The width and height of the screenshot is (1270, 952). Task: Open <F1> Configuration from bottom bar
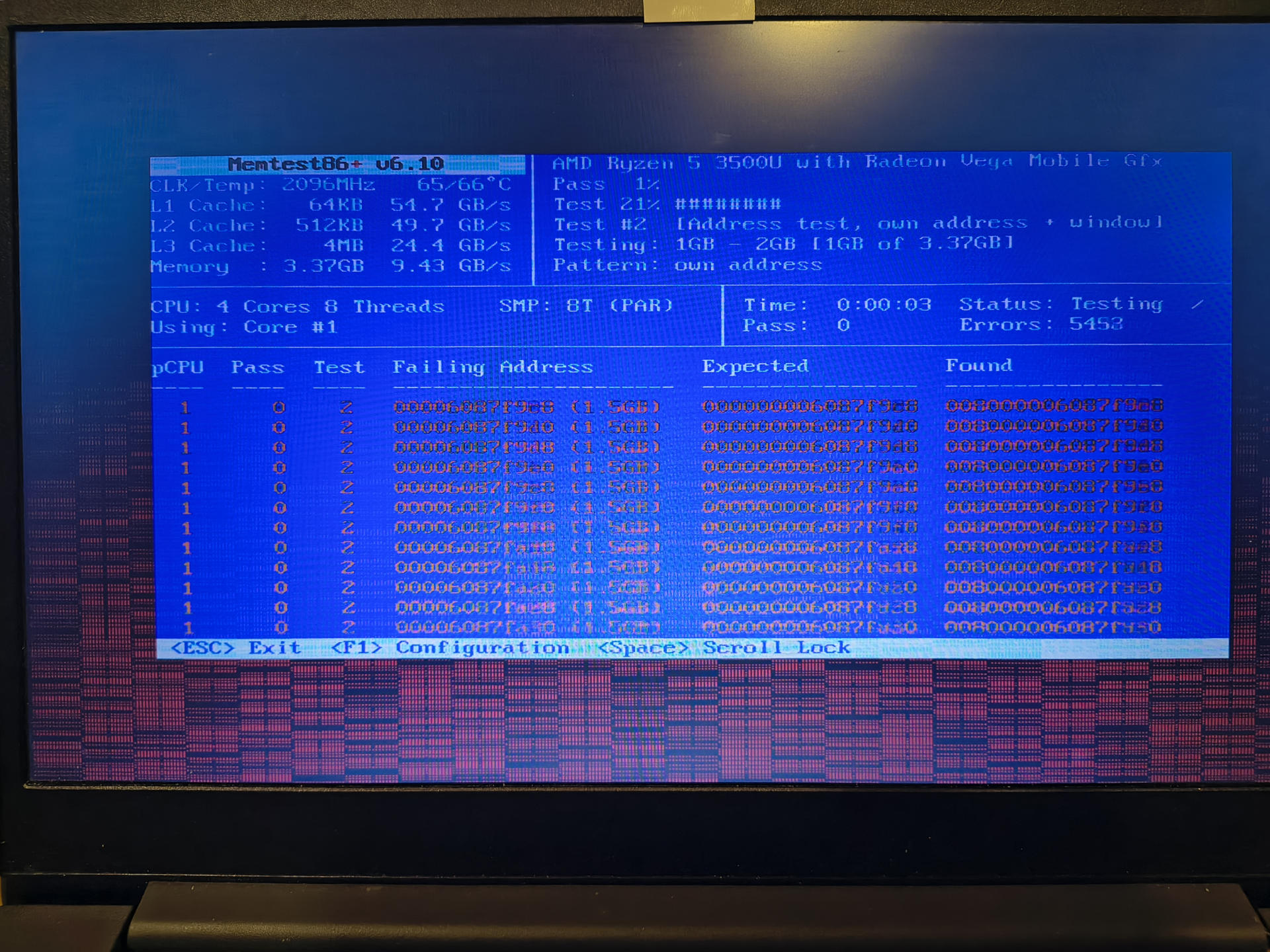[x=450, y=648]
